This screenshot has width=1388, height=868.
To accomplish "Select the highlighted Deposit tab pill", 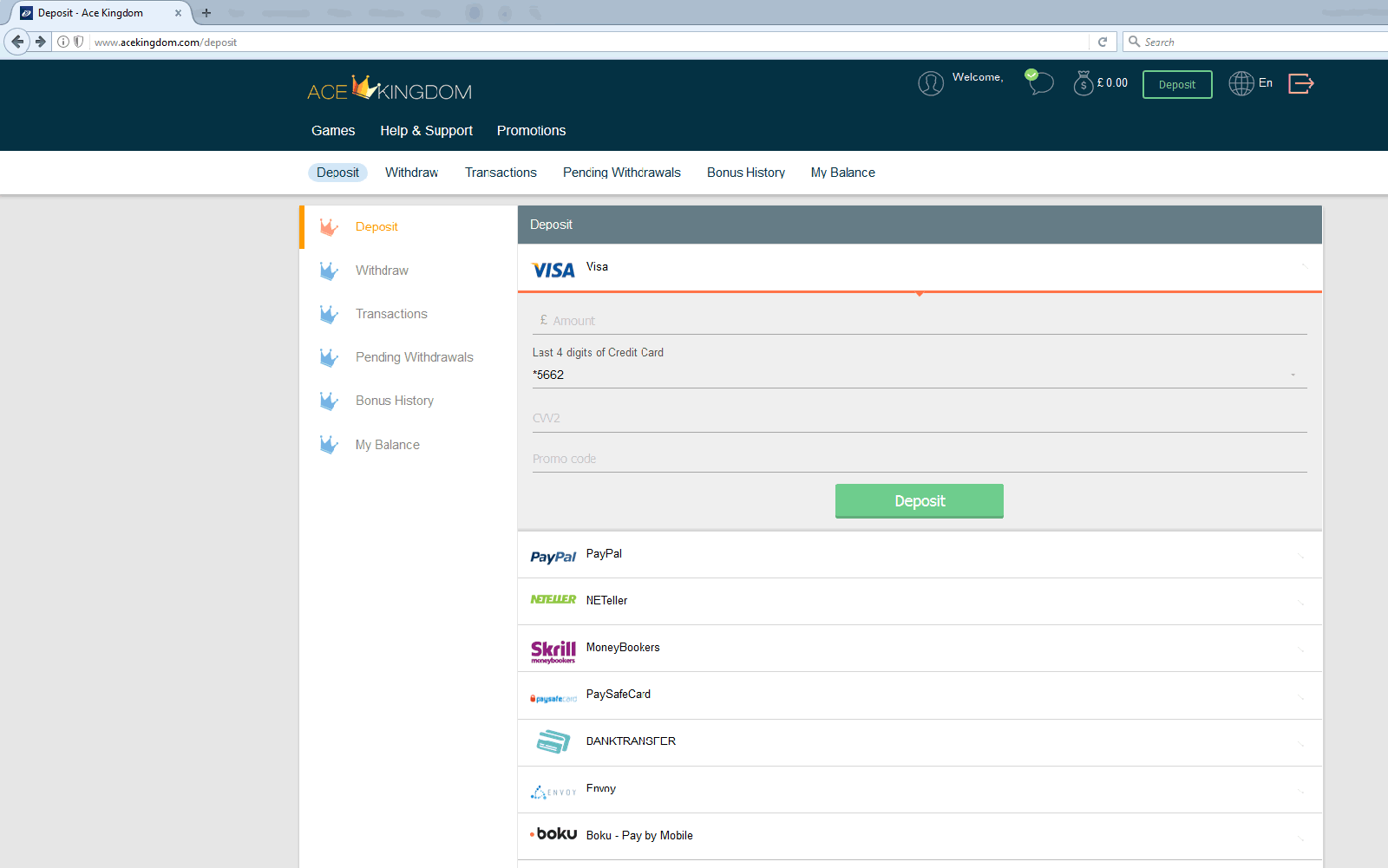I will click(337, 173).
